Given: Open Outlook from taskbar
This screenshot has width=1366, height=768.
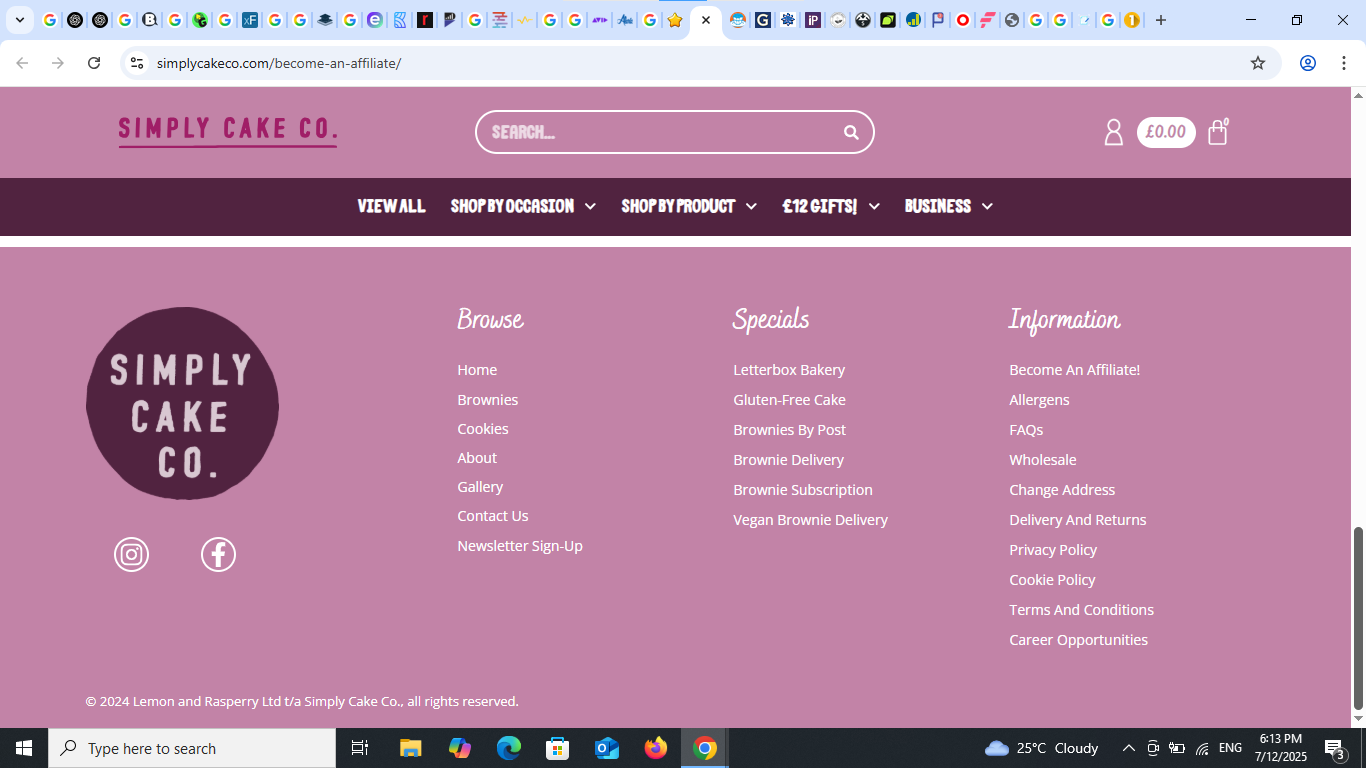Looking at the screenshot, I should pyautogui.click(x=607, y=748).
